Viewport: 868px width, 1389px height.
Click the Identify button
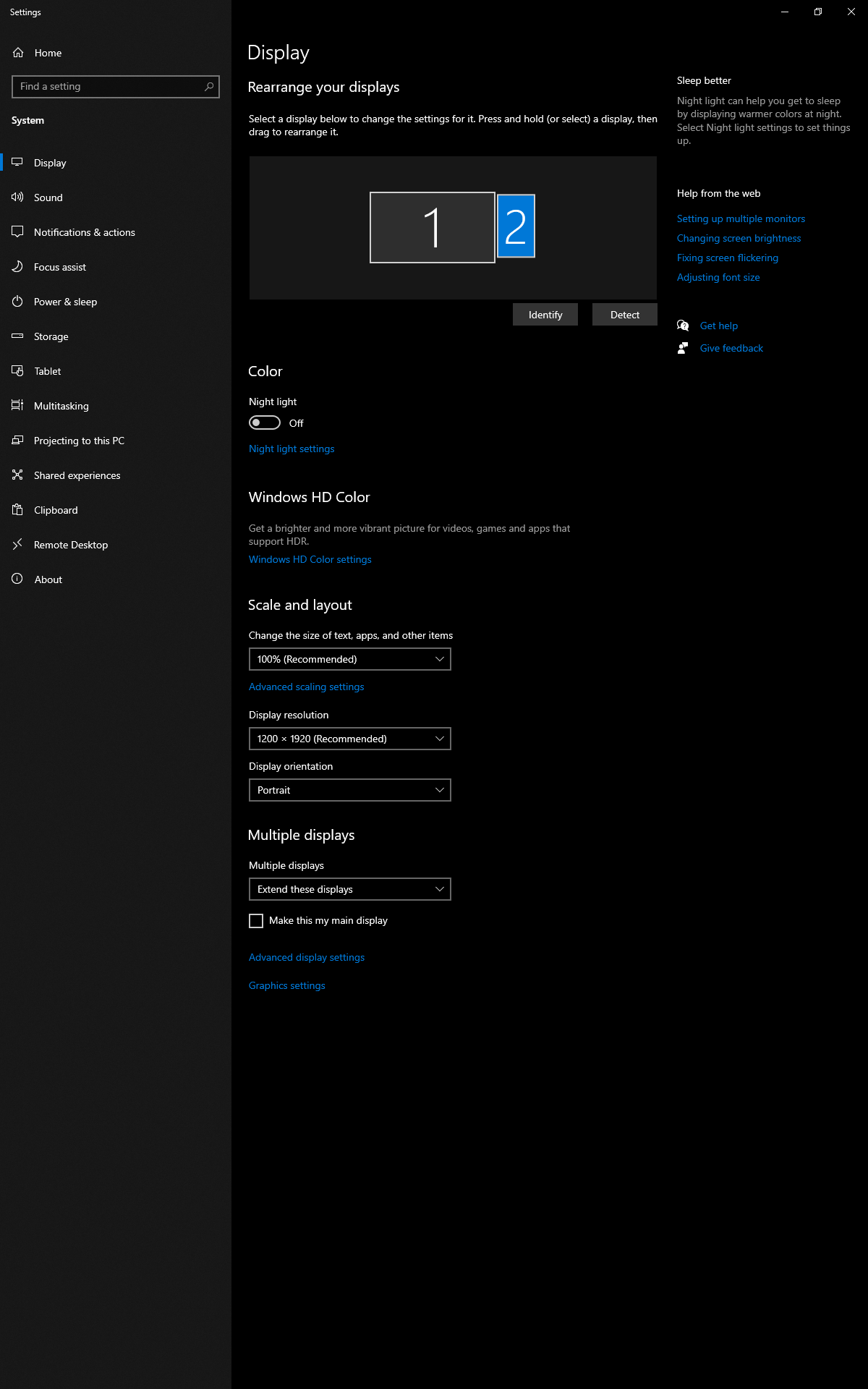coord(545,315)
